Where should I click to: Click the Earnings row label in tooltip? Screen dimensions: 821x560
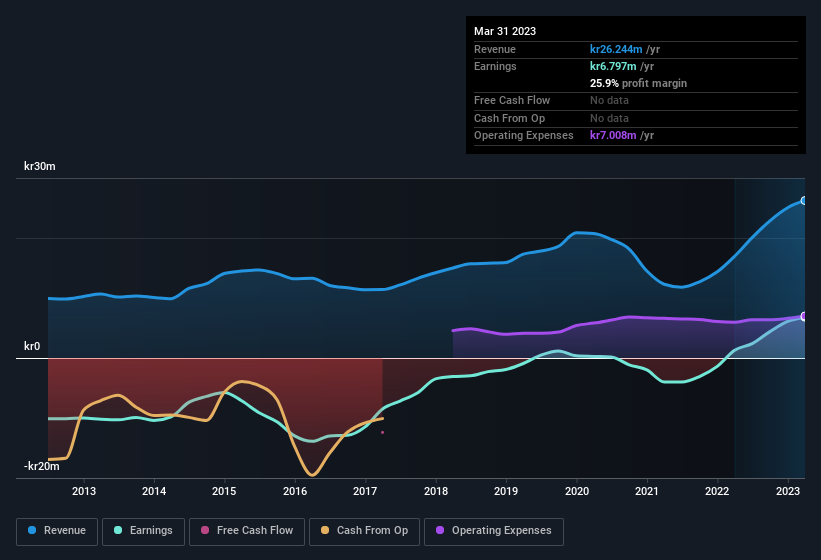coord(495,66)
